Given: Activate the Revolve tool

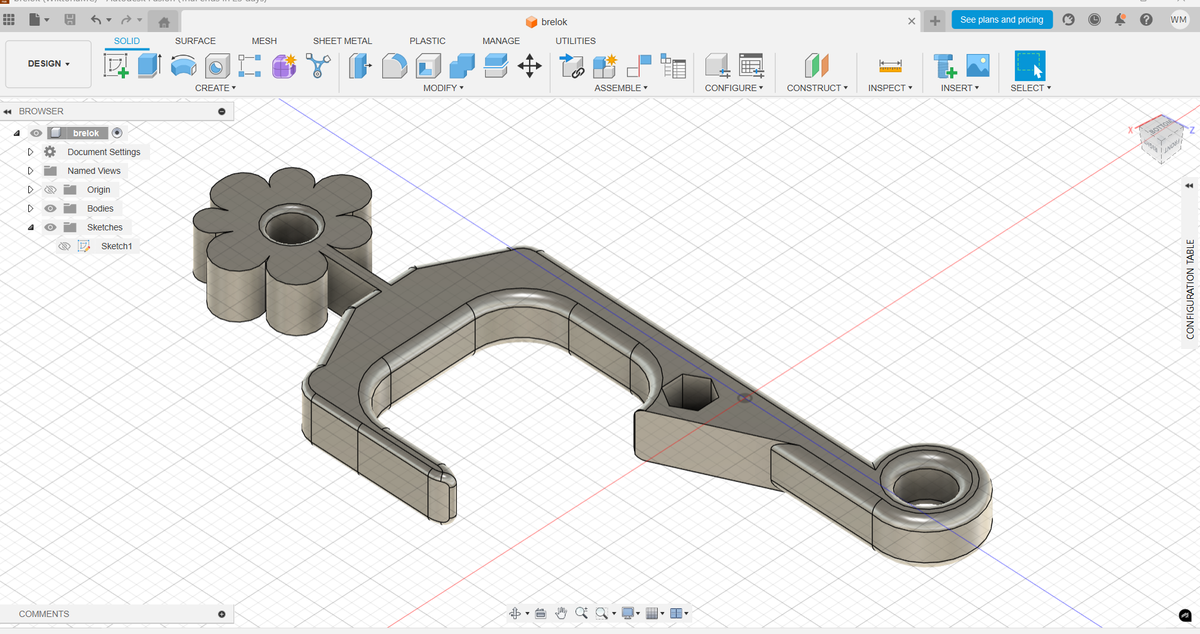Looking at the screenshot, I should click(183, 66).
